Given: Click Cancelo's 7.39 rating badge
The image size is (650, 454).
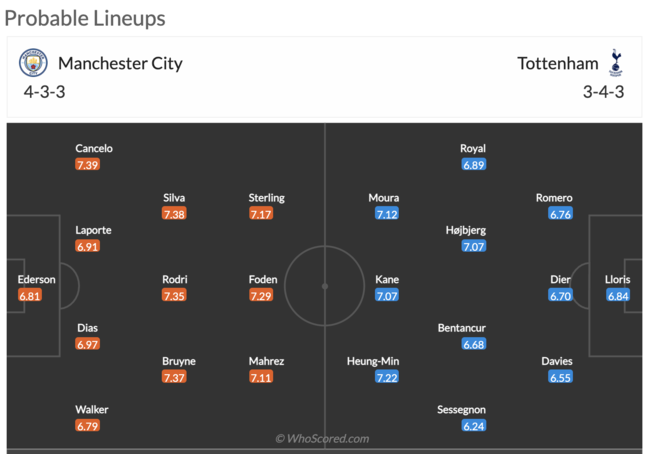Looking at the screenshot, I should (x=87, y=164).
